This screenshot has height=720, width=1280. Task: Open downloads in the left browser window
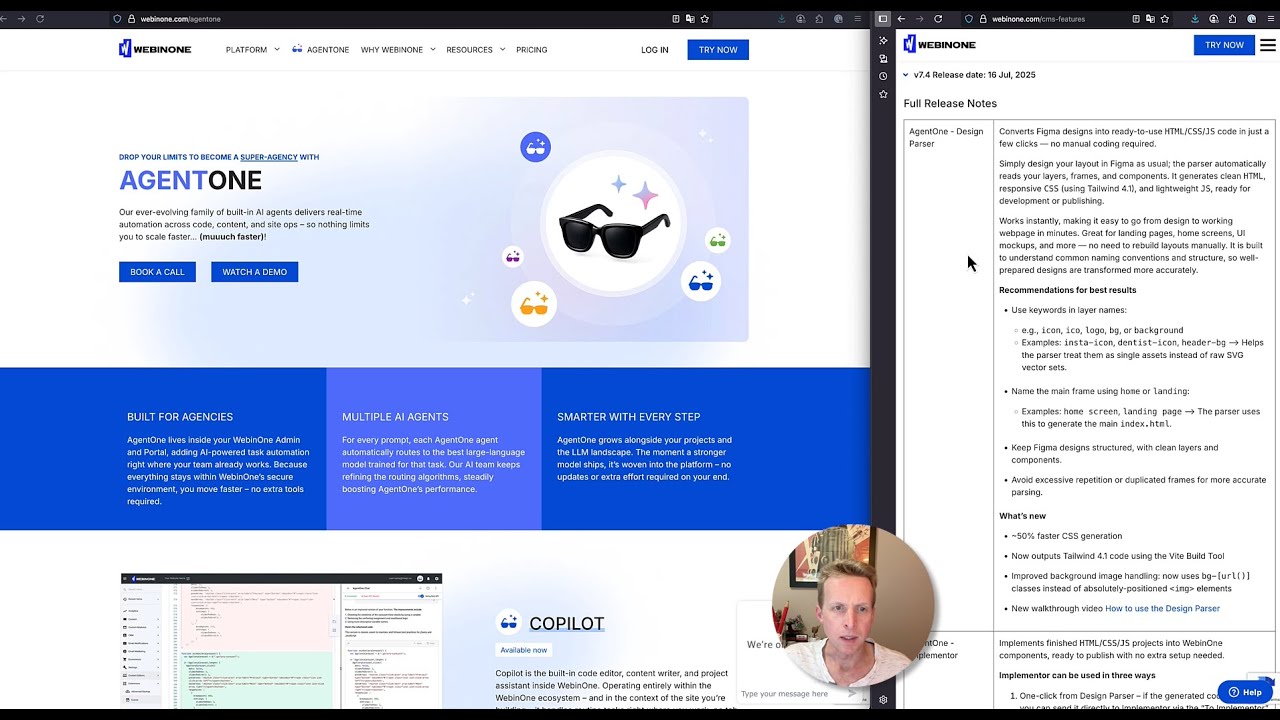click(x=782, y=19)
